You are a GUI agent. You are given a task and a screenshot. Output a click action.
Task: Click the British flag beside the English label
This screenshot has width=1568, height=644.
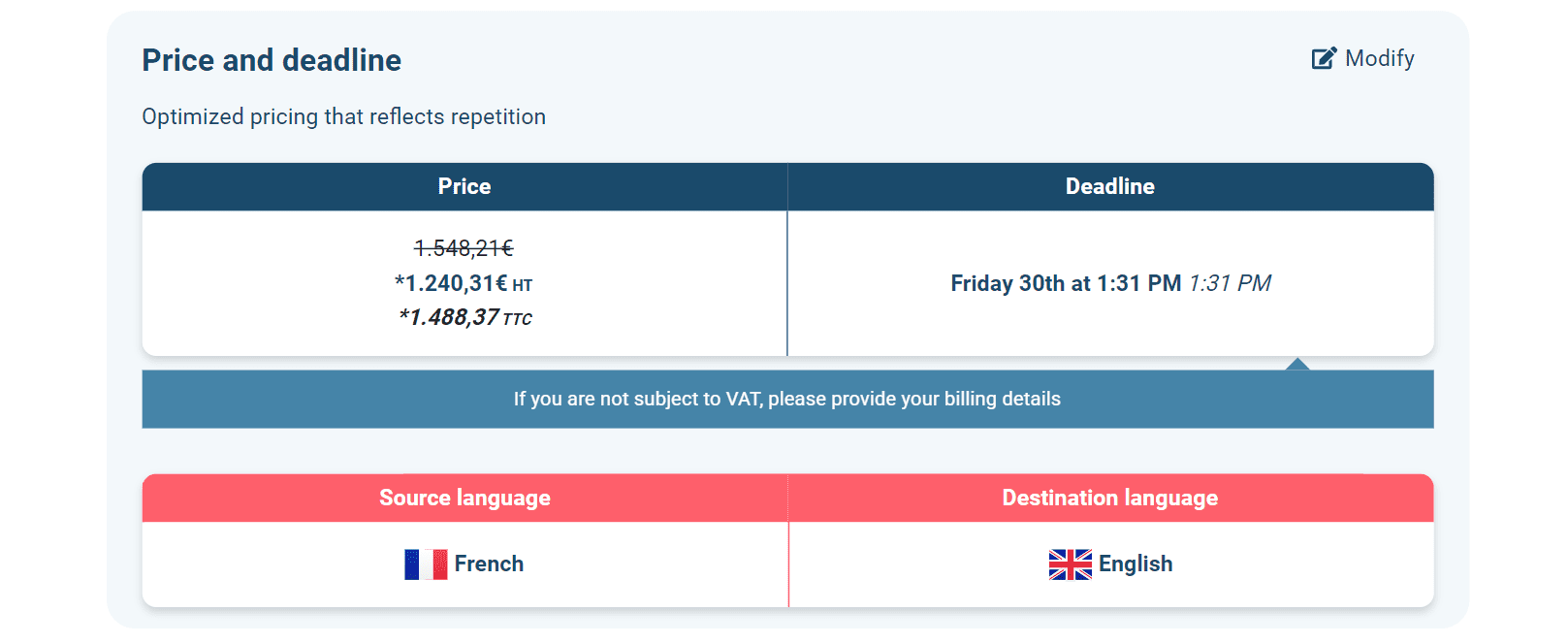pos(1070,563)
